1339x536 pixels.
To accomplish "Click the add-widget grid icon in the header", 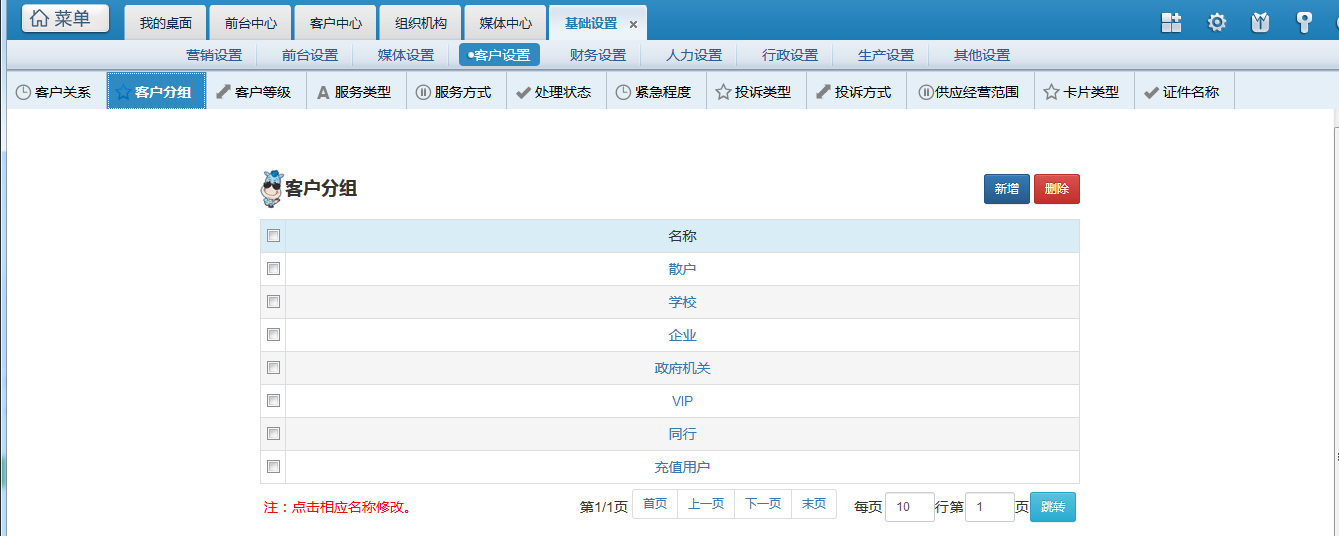I will pos(1171,22).
